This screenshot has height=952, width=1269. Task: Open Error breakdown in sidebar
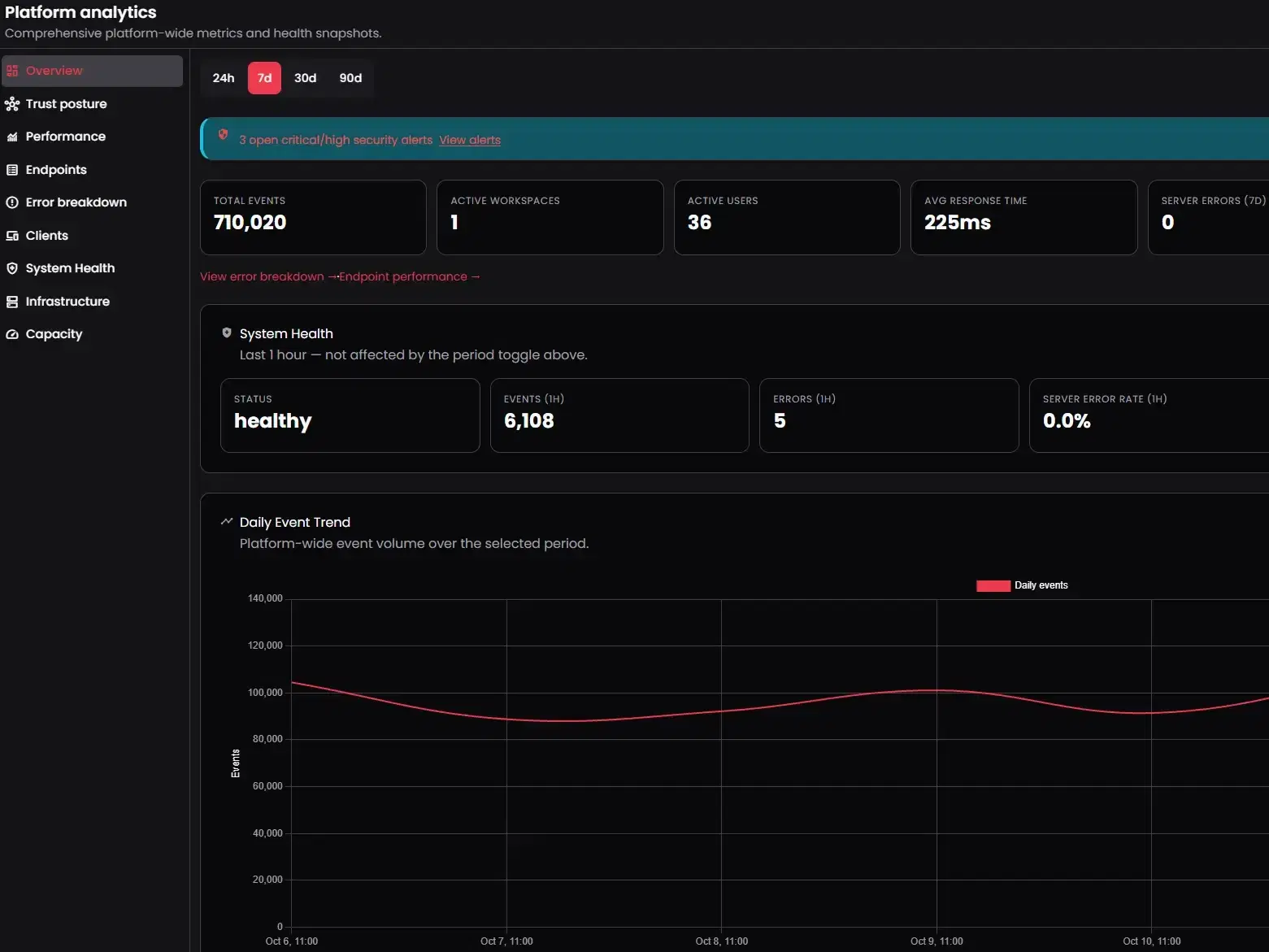coord(92,202)
